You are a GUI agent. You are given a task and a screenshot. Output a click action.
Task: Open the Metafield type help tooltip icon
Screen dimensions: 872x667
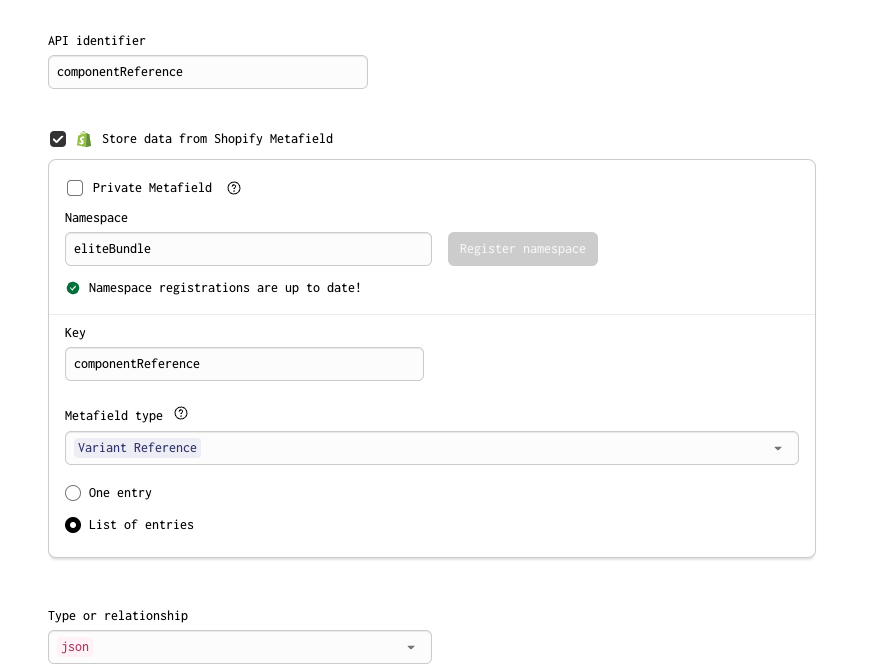181,414
